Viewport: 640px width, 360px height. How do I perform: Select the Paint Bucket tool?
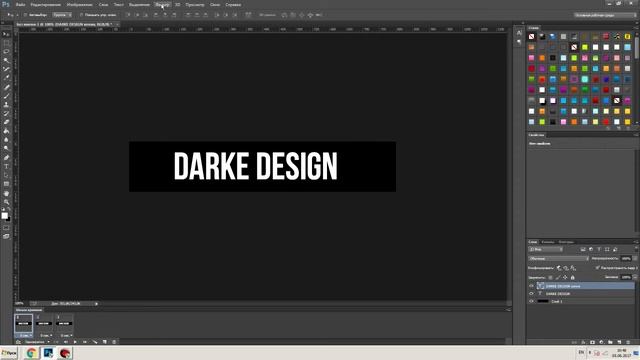coord(6,131)
